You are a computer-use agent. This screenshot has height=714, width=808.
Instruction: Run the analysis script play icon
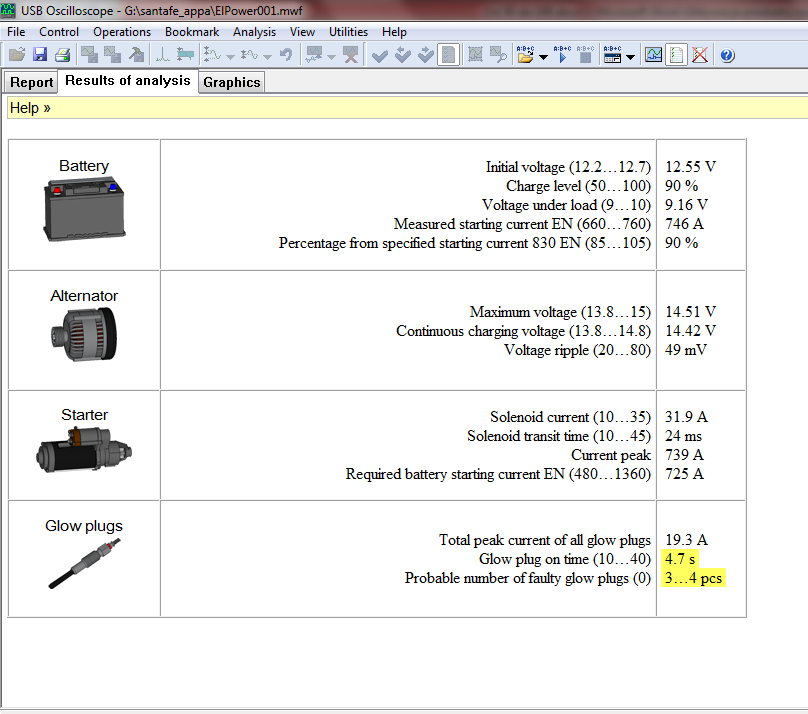(562, 55)
